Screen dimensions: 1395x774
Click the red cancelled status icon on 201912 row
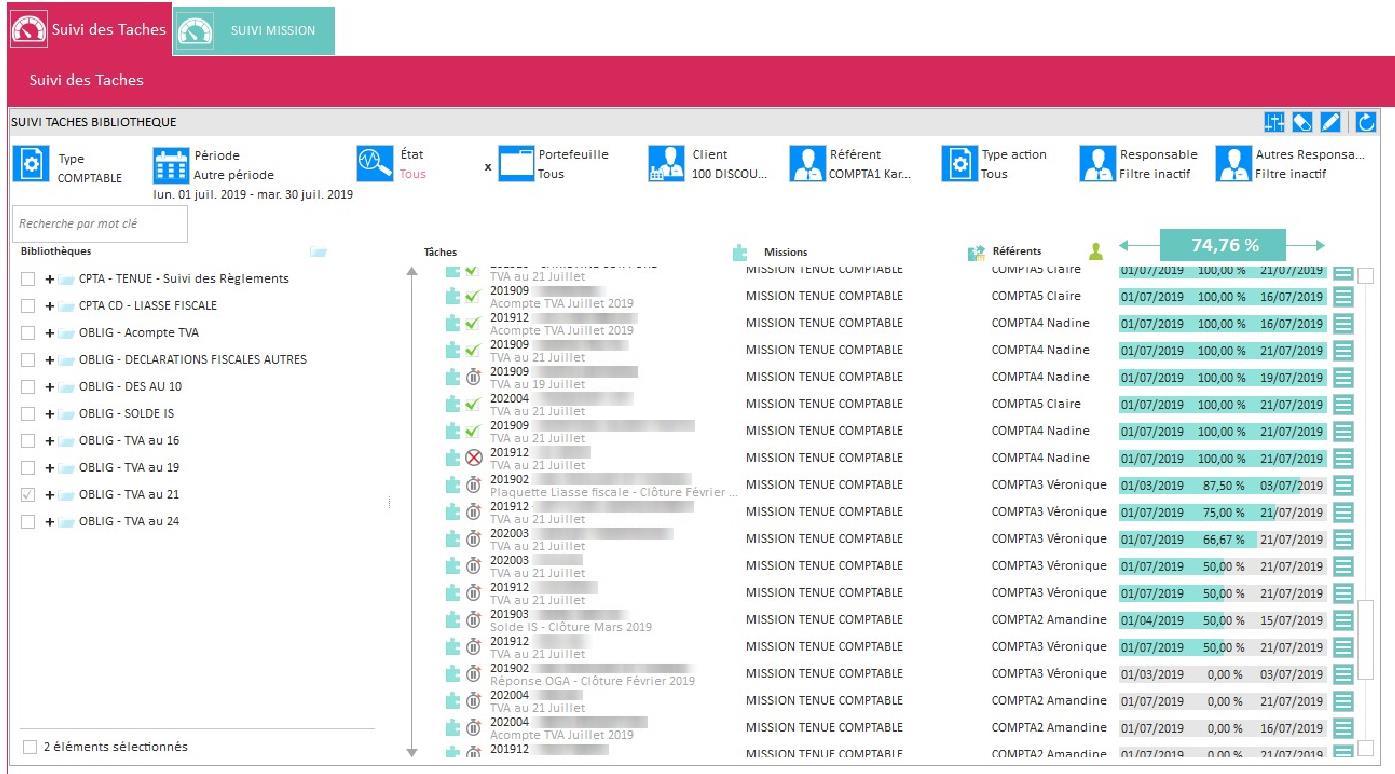474,458
